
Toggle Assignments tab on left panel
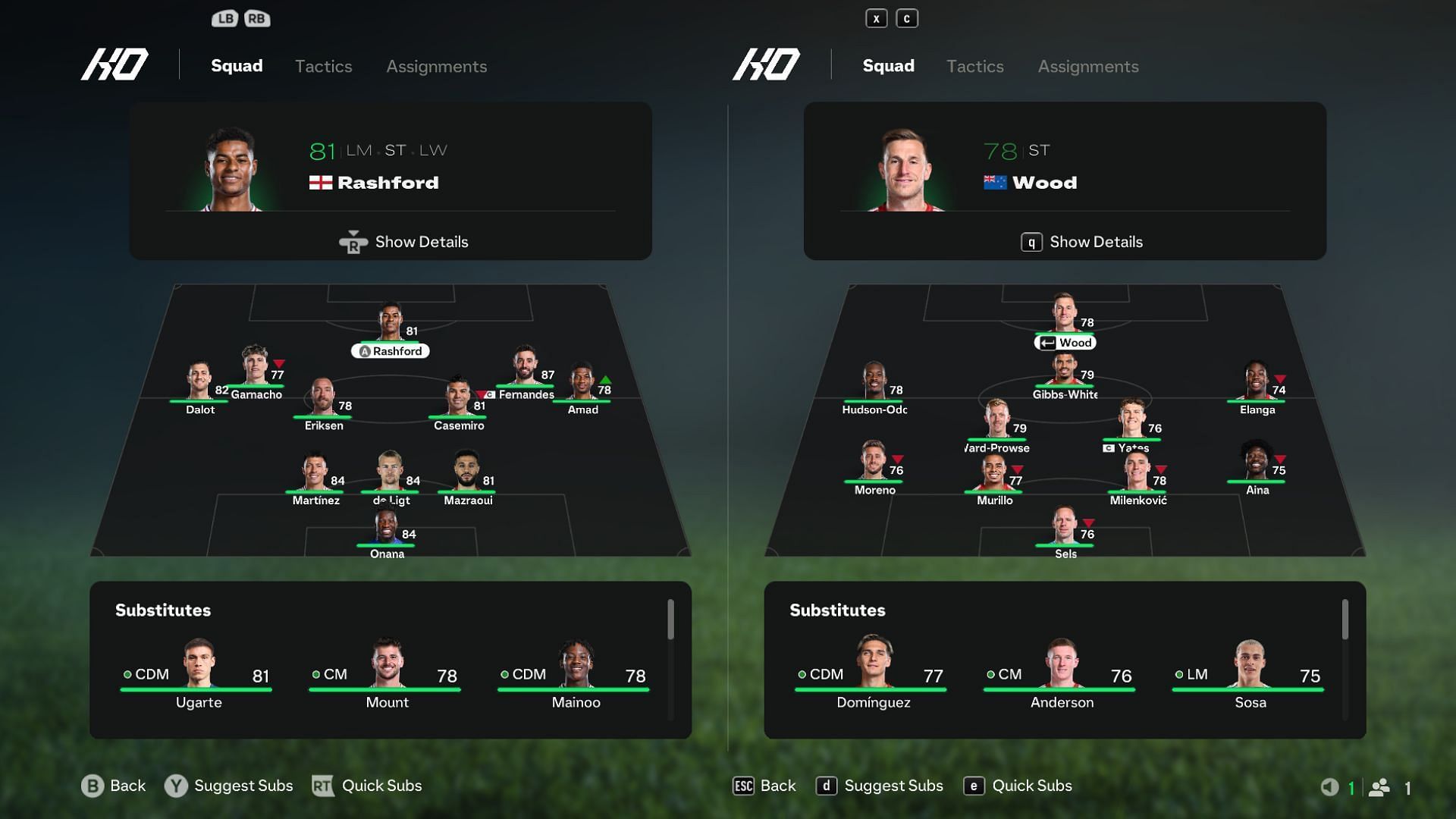coord(437,65)
